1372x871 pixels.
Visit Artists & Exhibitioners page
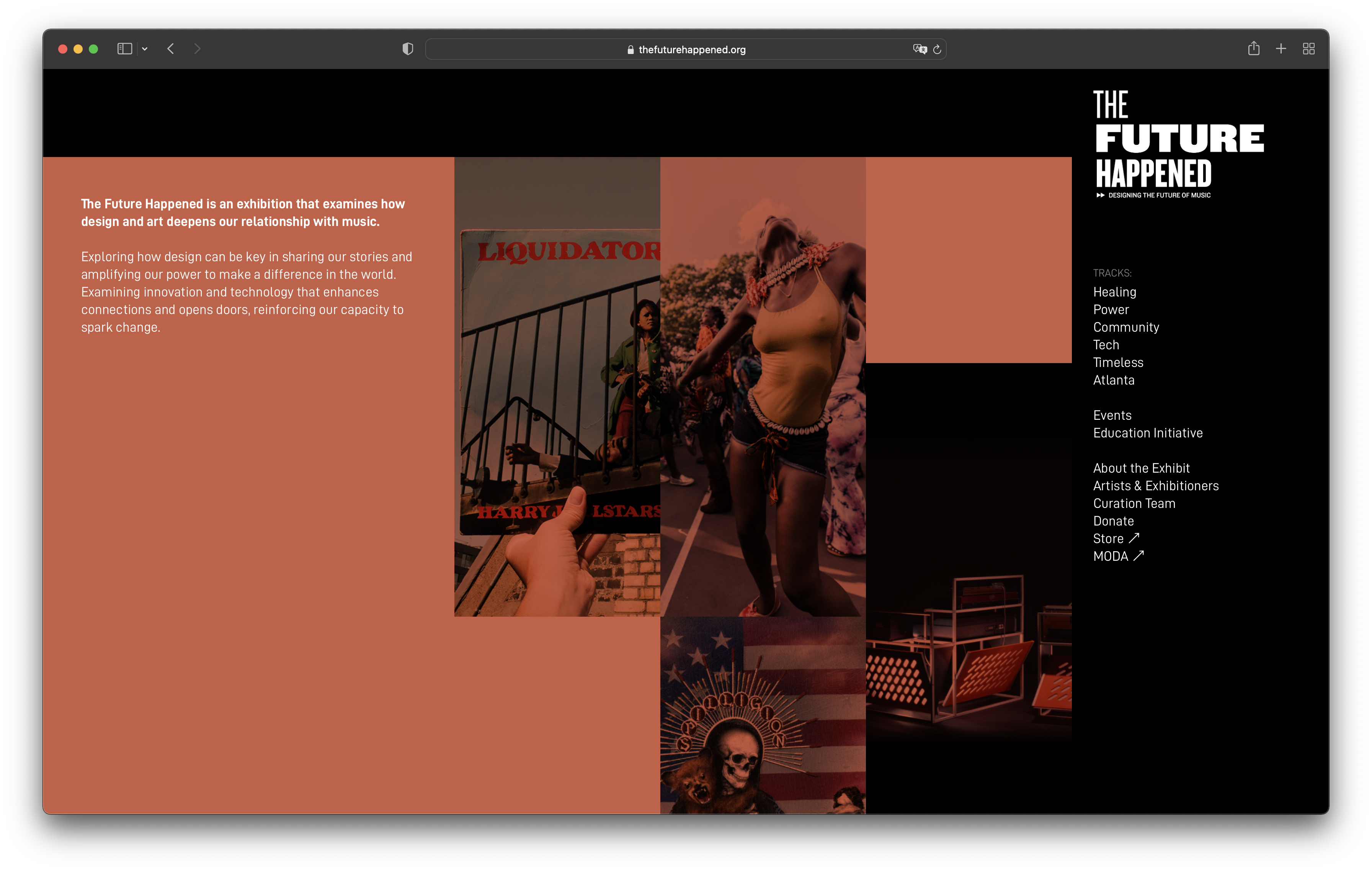pyautogui.click(x=1155, y=486)
